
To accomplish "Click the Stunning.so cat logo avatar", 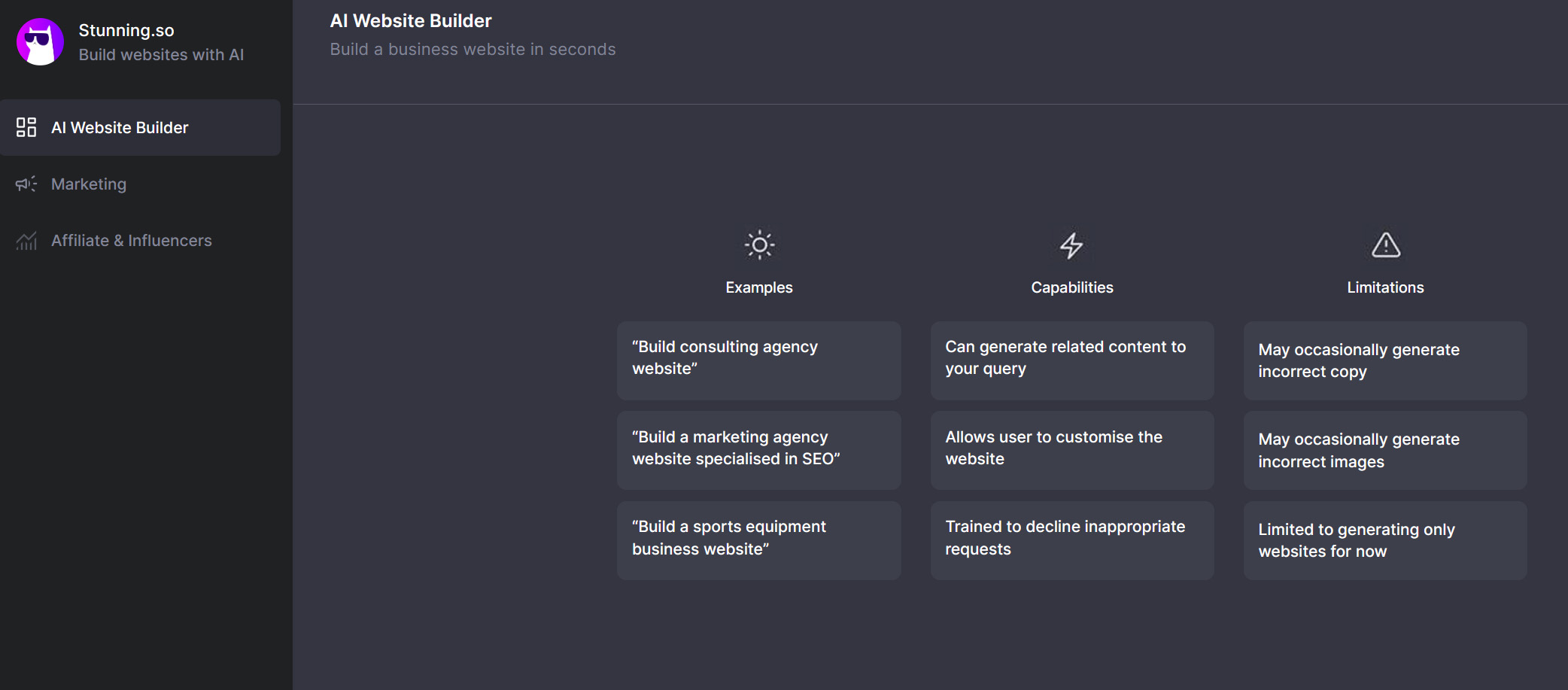I will 40,42.
